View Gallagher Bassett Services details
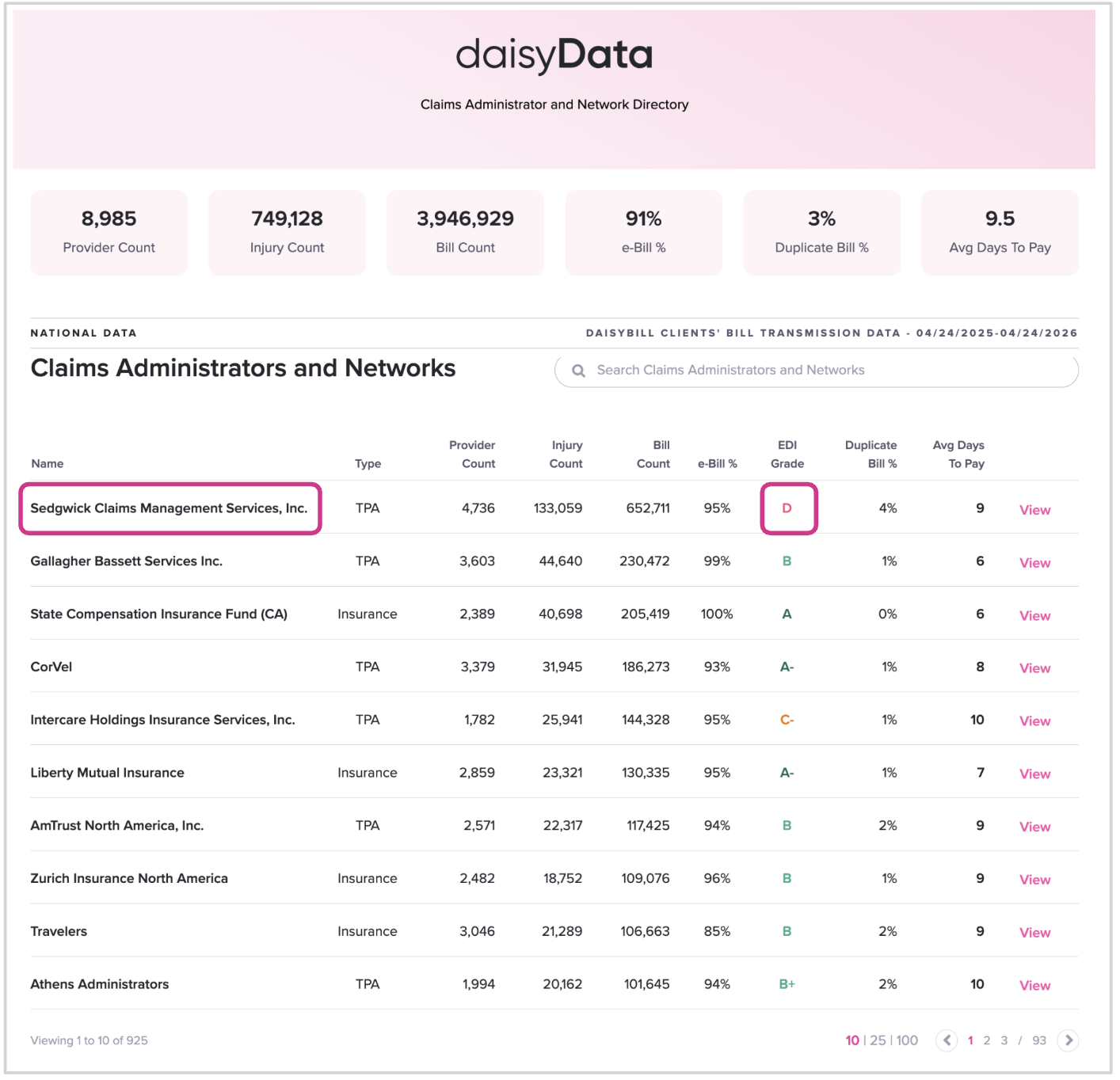 pos(1034,563)
